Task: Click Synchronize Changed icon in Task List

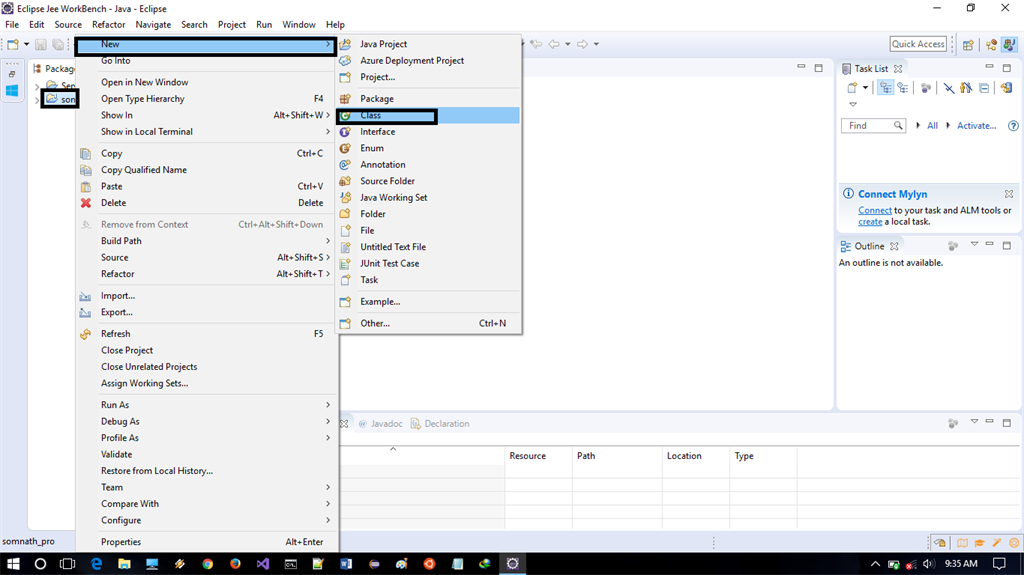Action: pyautogui.click(x=1006, y=88)
